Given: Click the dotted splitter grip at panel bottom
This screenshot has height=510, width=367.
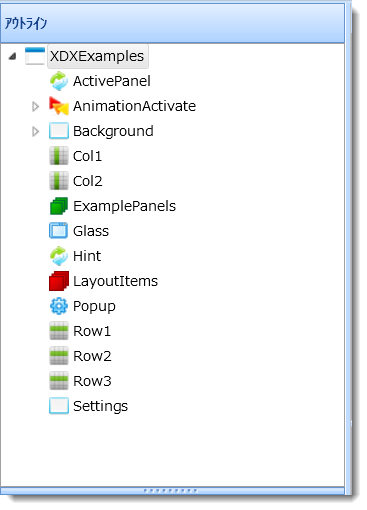Looking at the screenshot, I should 170,490.
